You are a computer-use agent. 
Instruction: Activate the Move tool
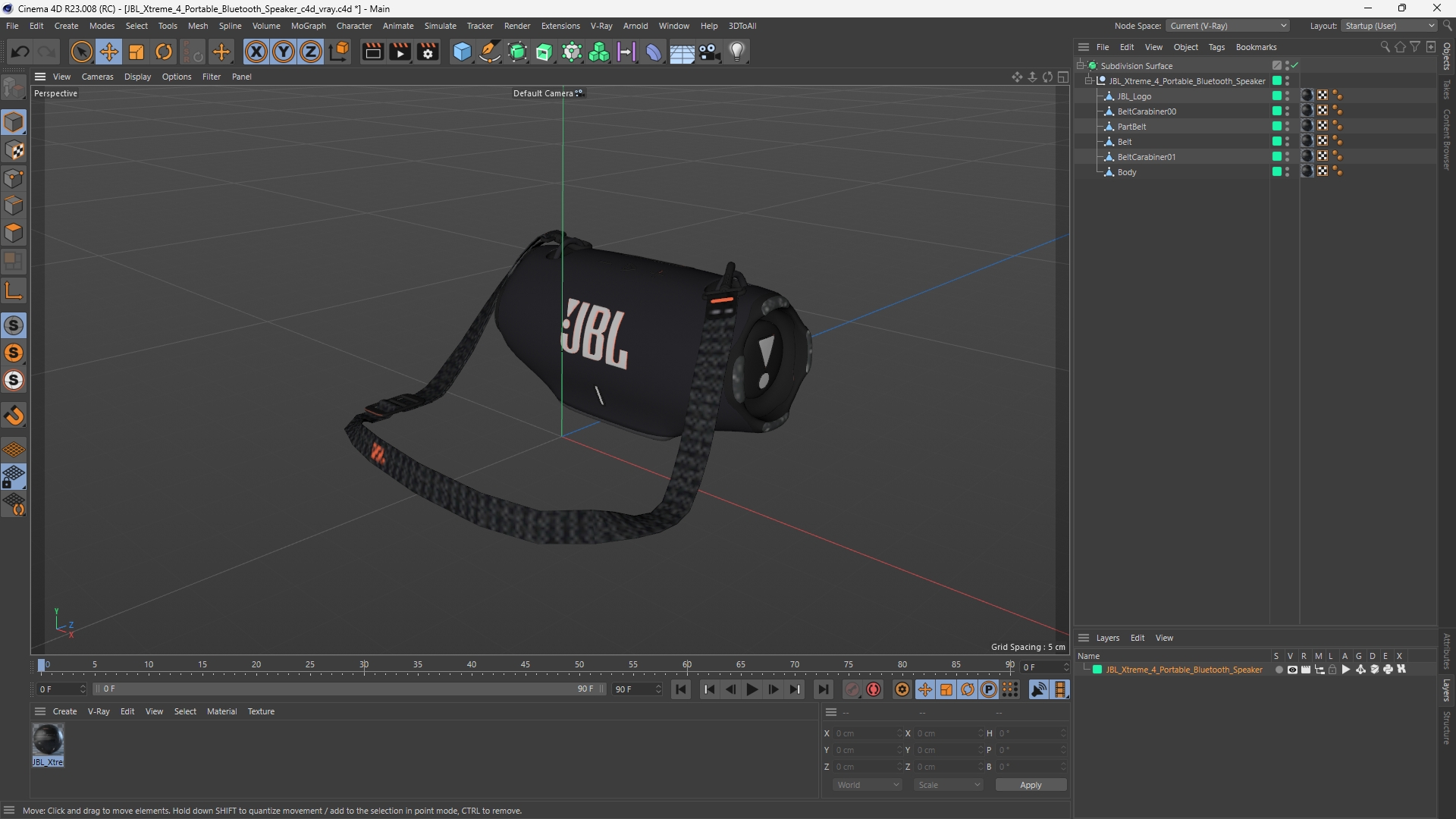109,52
